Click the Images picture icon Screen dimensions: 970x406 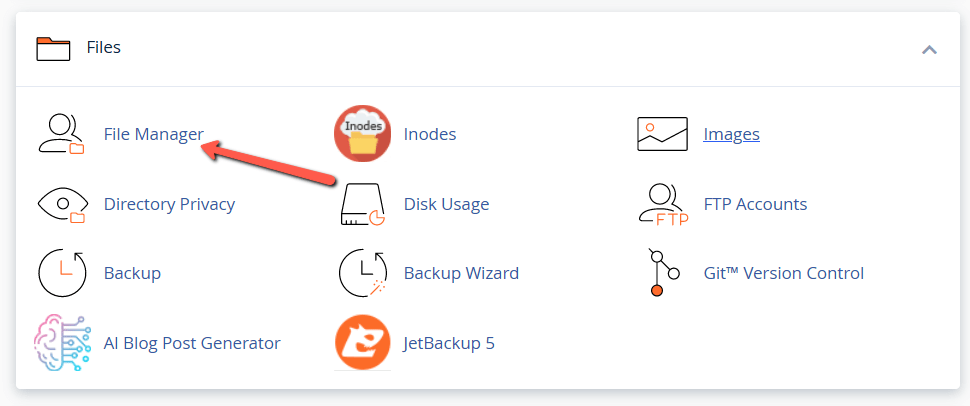click(x=662, y=134)
